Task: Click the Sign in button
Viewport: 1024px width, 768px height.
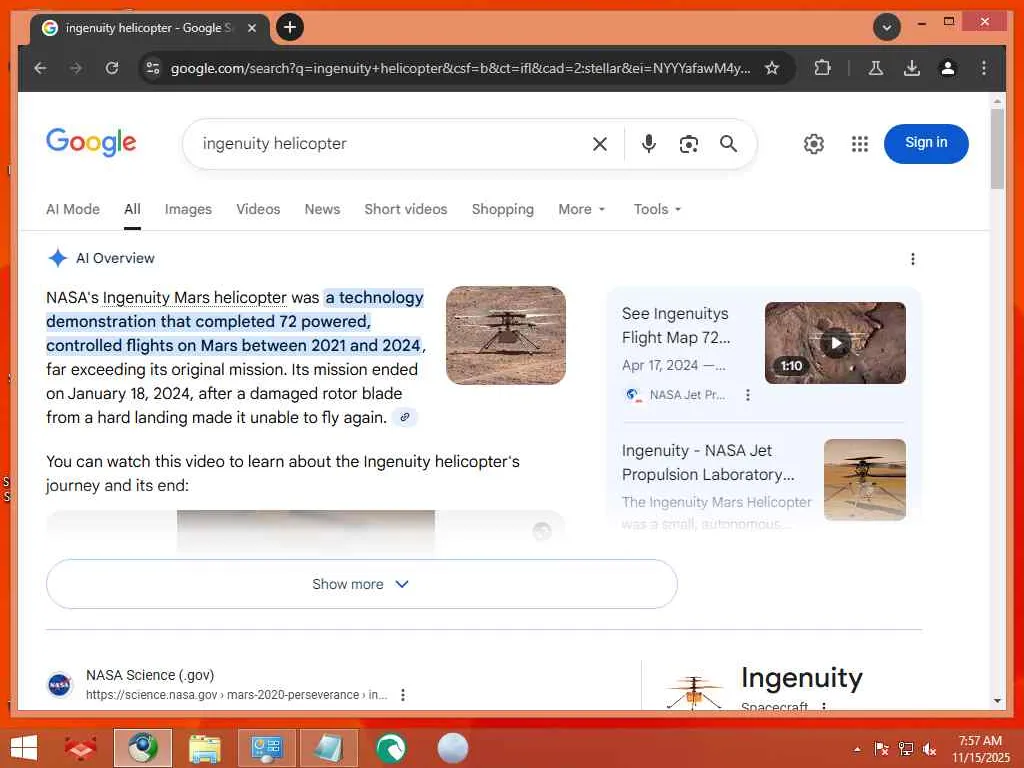Action: tap(926, 144)
